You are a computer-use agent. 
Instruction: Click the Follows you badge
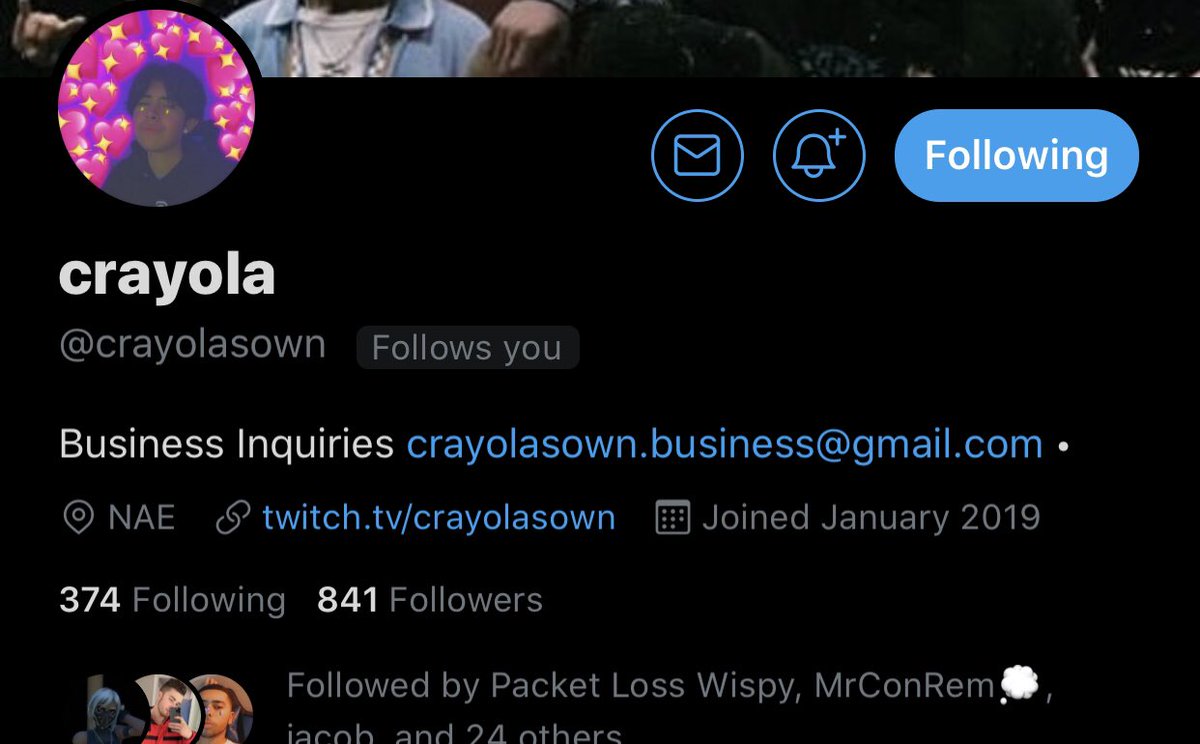point(467,348)
